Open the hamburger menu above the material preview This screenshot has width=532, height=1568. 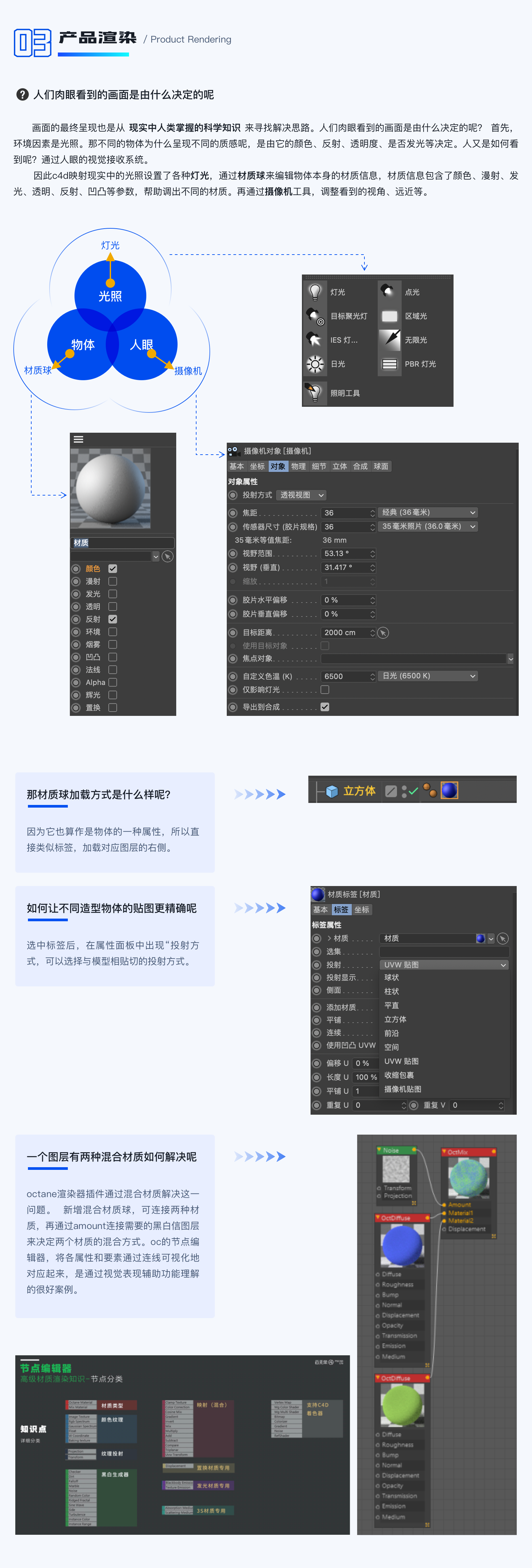[78, 439]
